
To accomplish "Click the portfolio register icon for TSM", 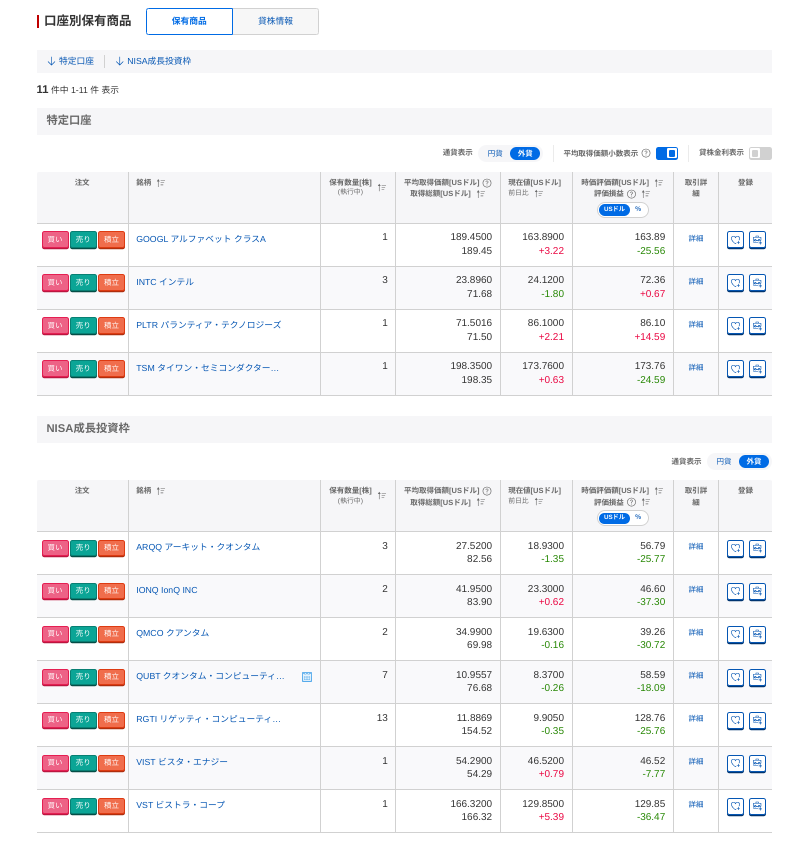I will [x=757, y=368].
